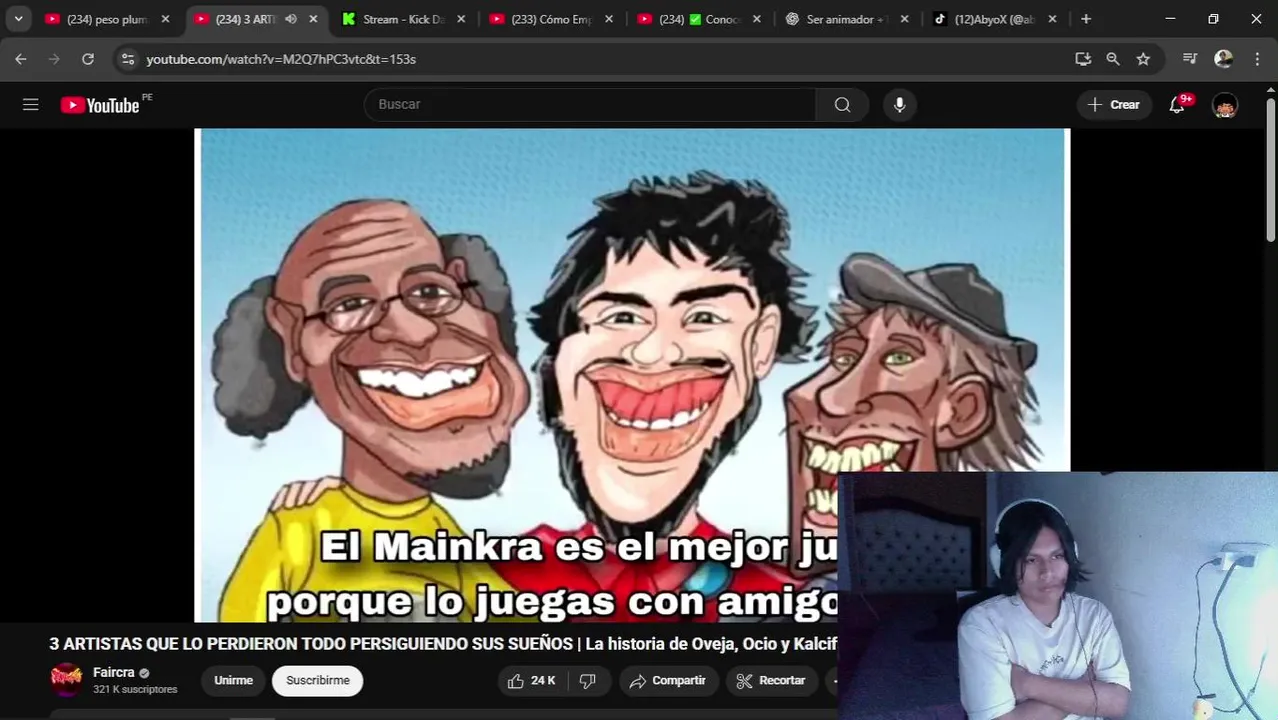1278x720 pixels.
Task: Click the Recortar clip button
Action: pyautogui.click(x=771, y=680)
